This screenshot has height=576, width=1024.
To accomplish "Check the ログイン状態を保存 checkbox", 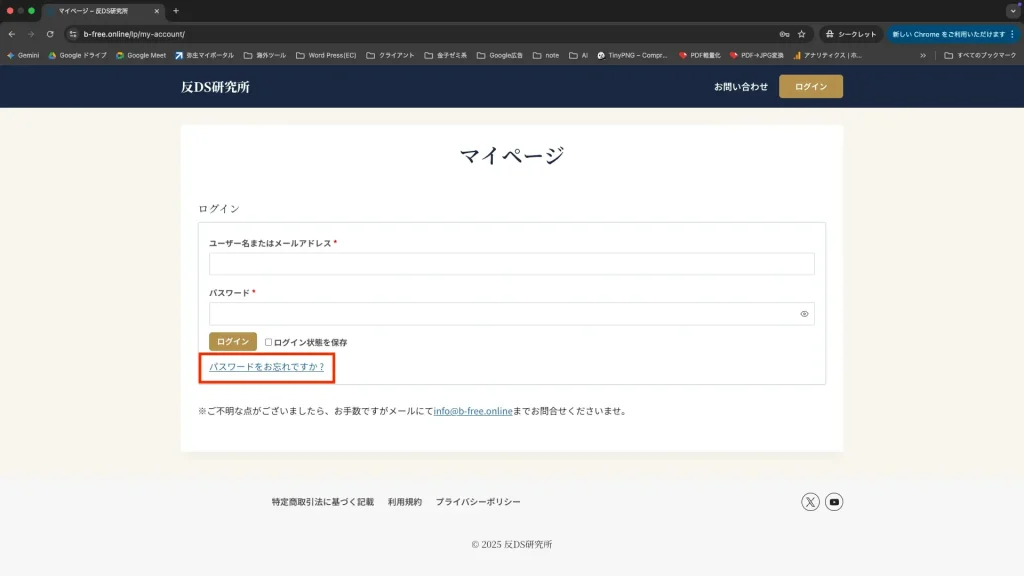I will click(x=268, y=342).
